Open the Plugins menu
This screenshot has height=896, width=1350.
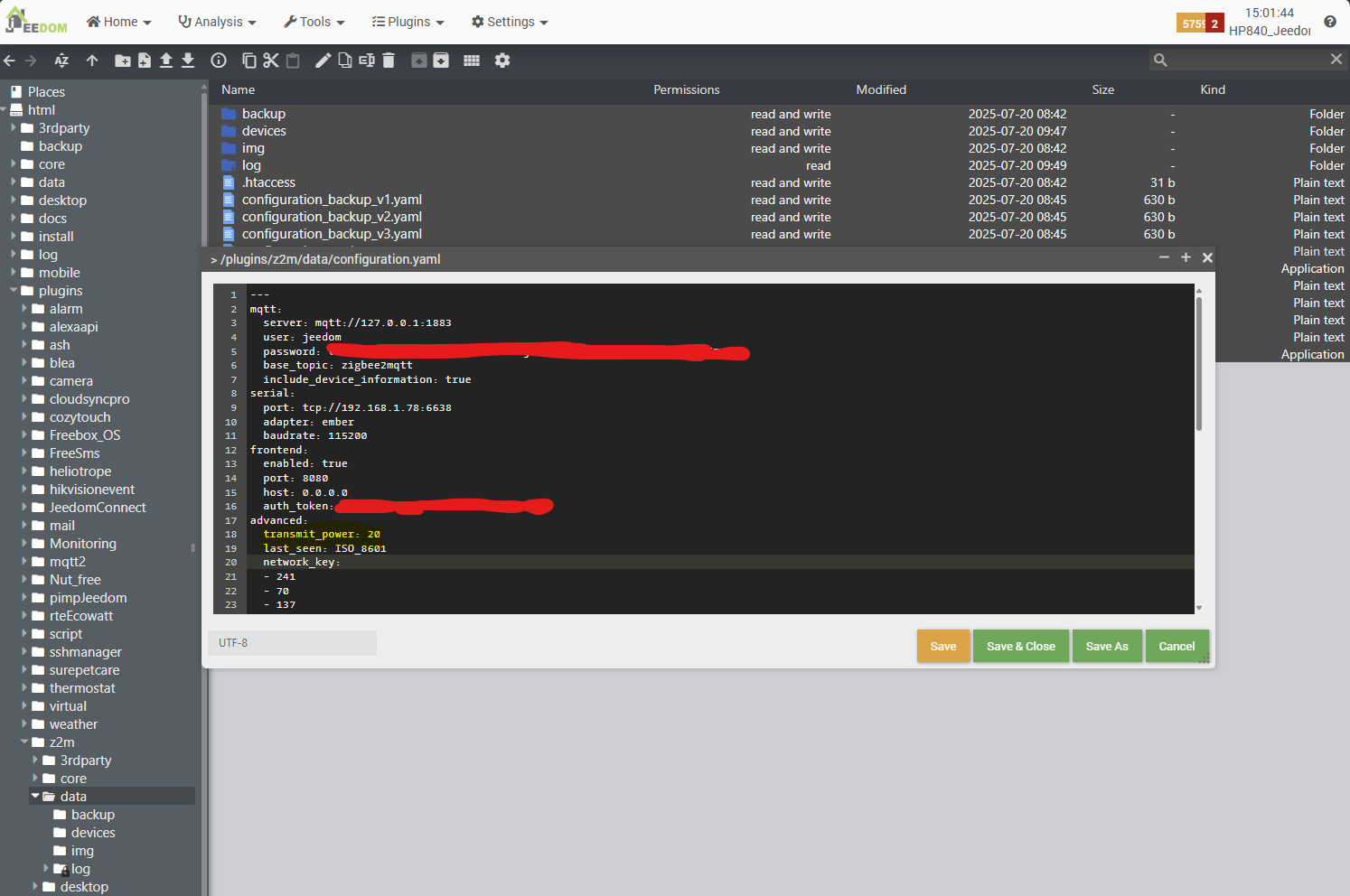pos(408,22)
